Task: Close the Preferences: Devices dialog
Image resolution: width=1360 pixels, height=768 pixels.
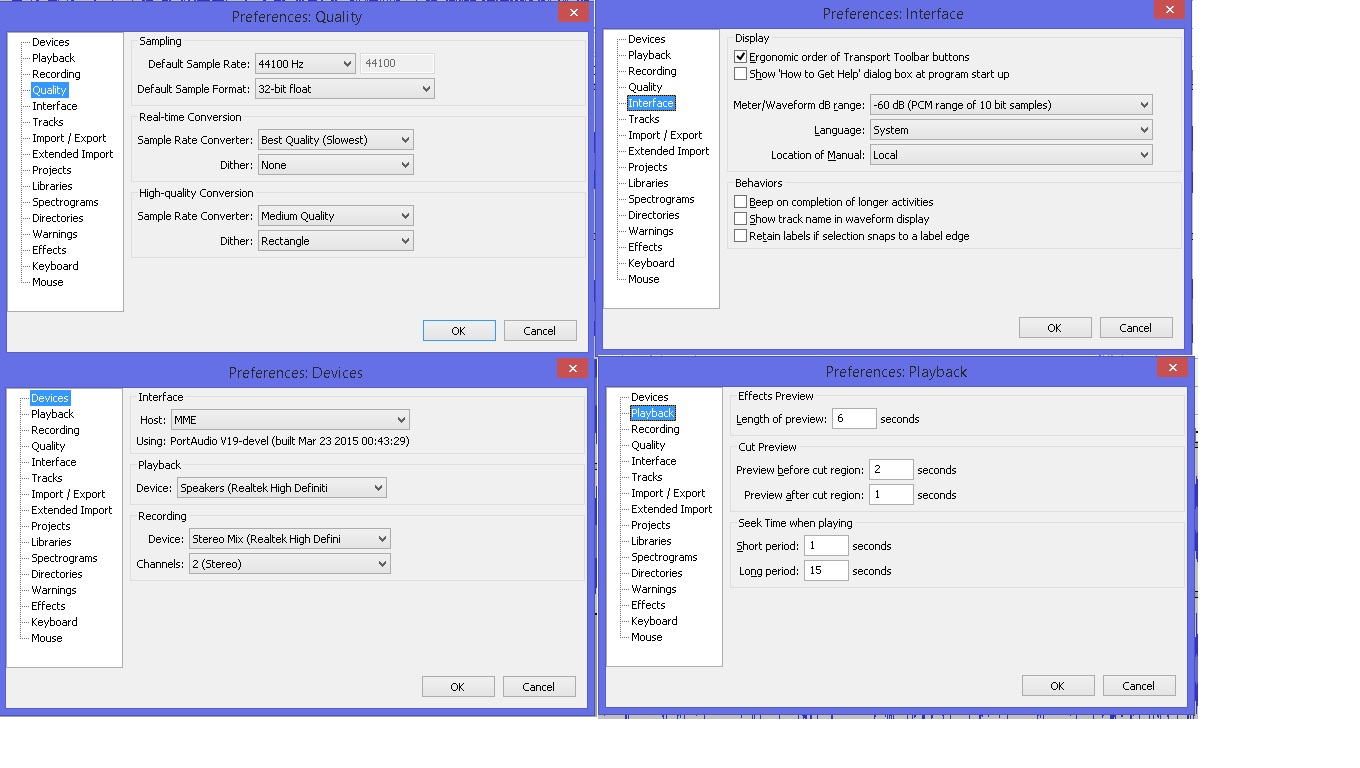Action: click(572, 369)
